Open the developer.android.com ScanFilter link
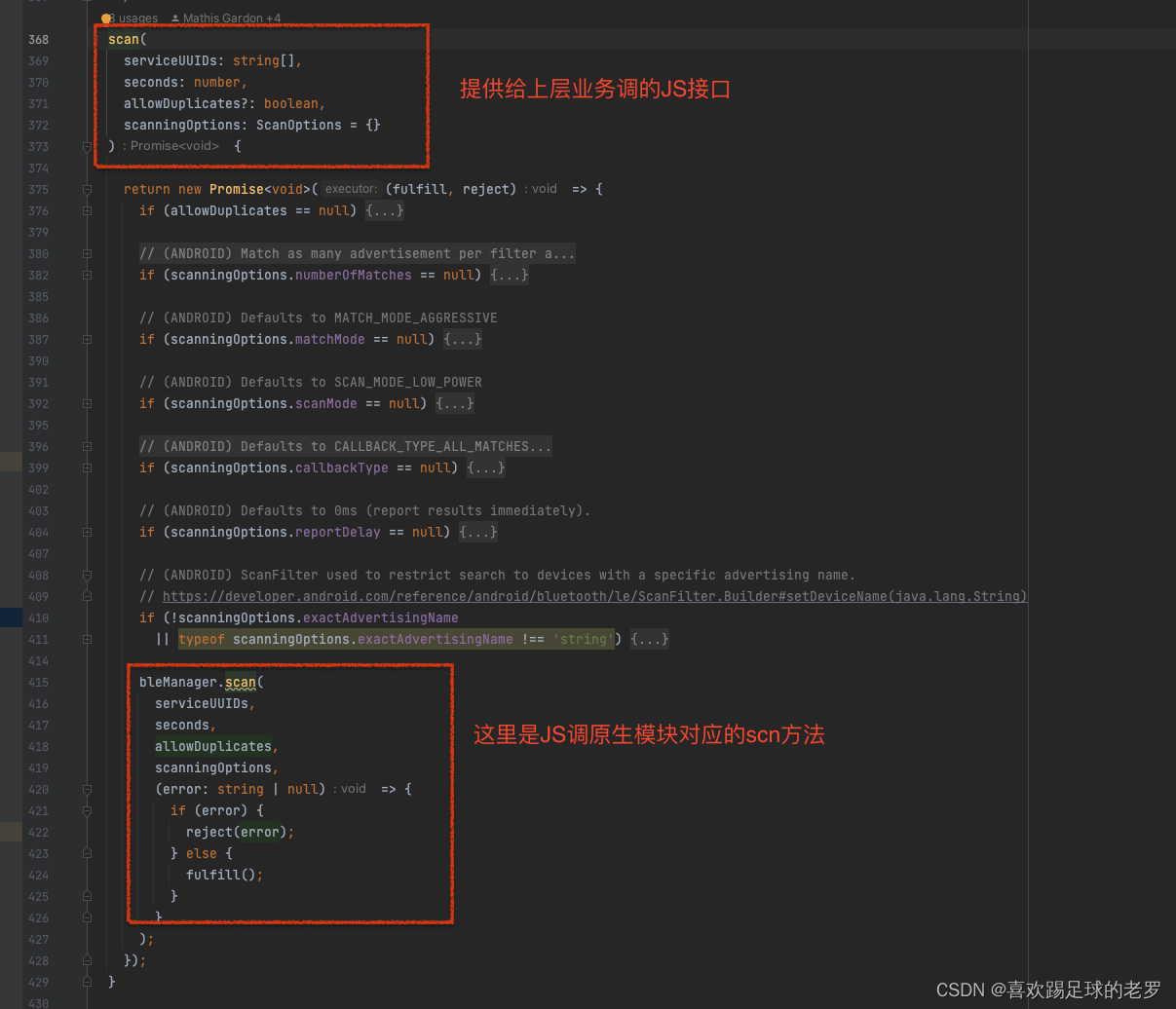 594,597
